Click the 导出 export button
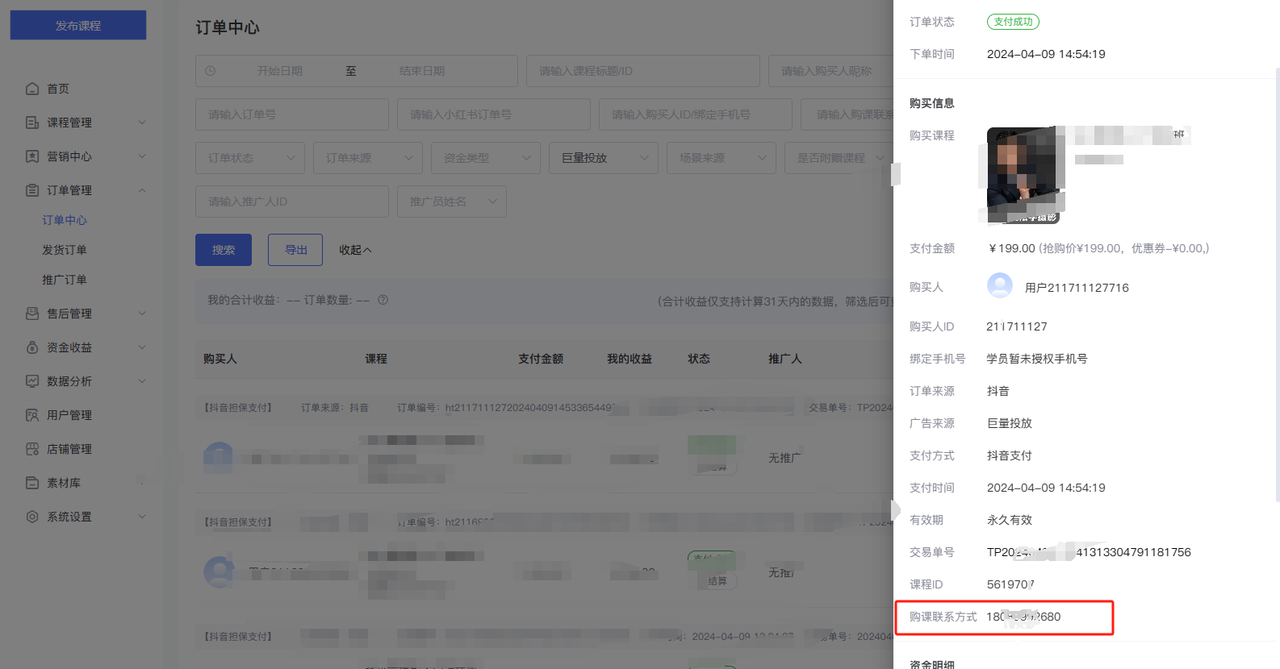1280x669 pixels. (295, 250)
